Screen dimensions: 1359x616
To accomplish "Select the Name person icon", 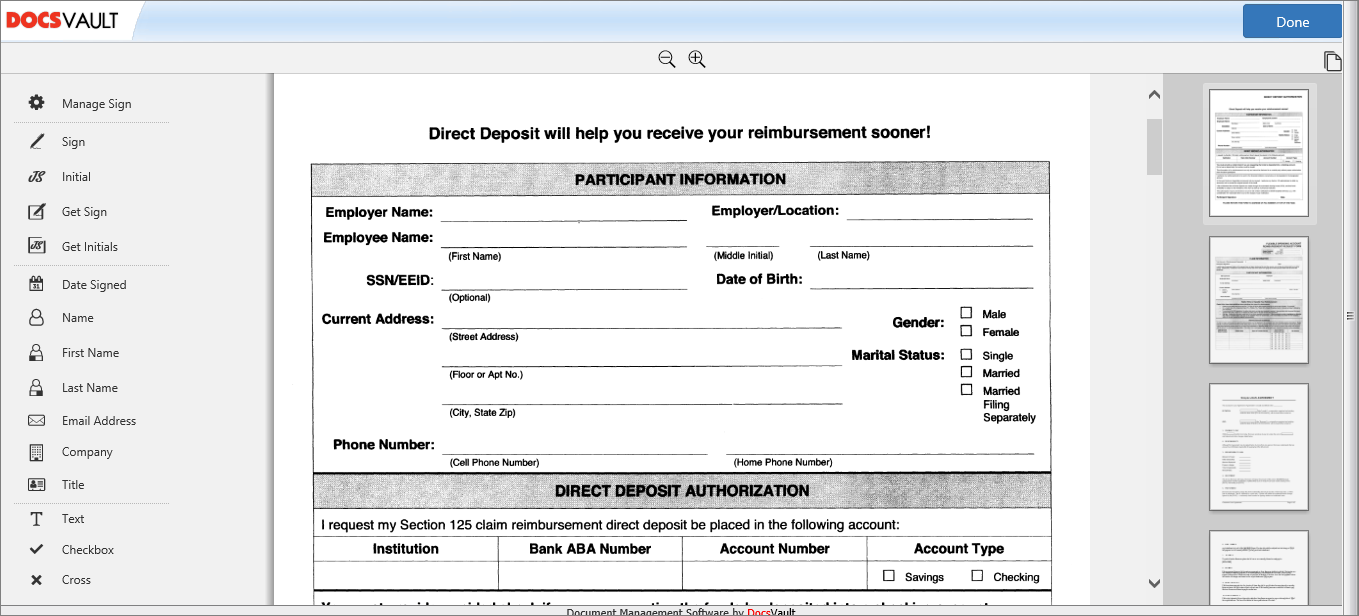I will [37, 317].
